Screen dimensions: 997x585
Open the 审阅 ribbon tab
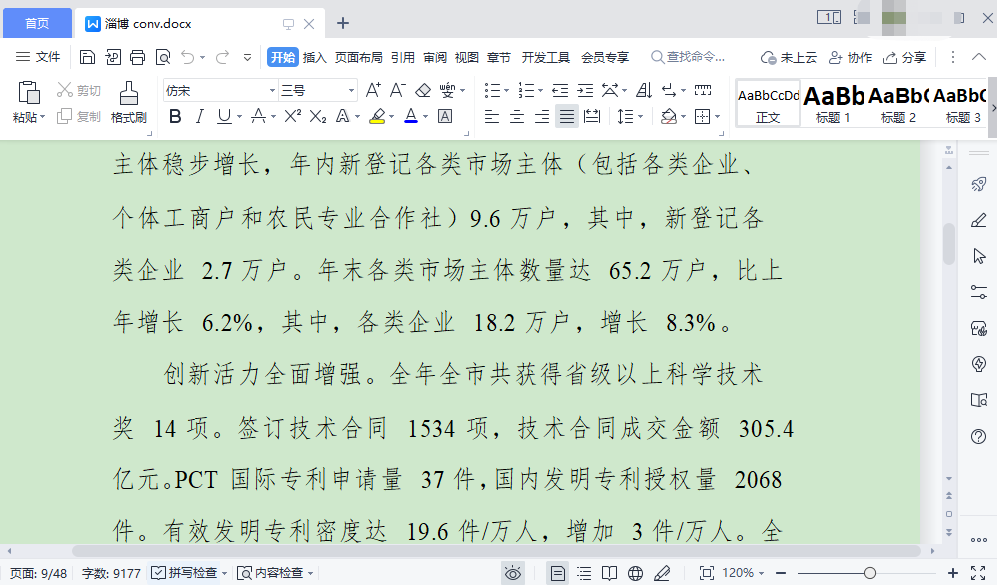pos(435,57)
